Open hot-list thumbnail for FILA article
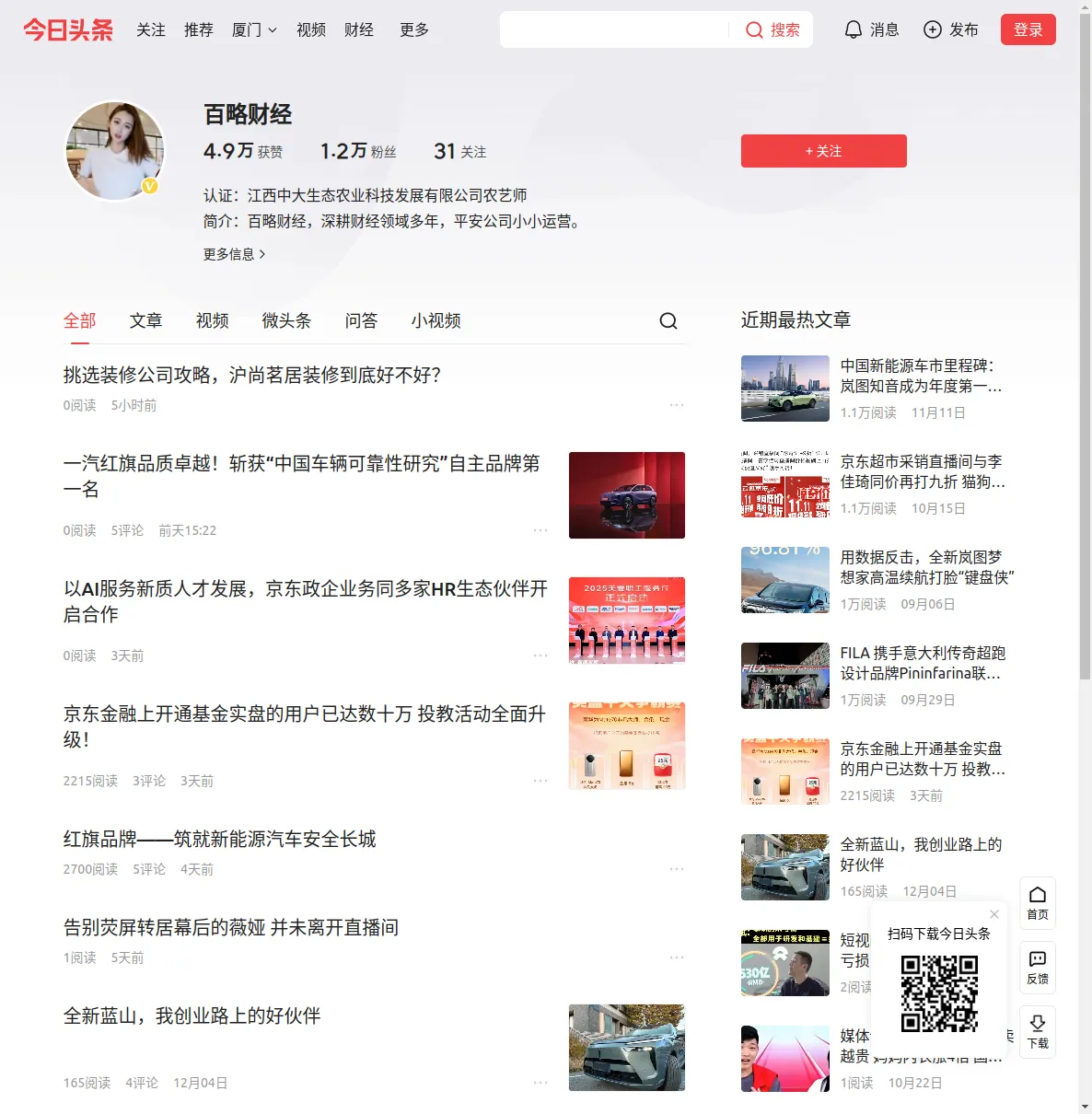1092x1114 pixels. coord(785,676)
